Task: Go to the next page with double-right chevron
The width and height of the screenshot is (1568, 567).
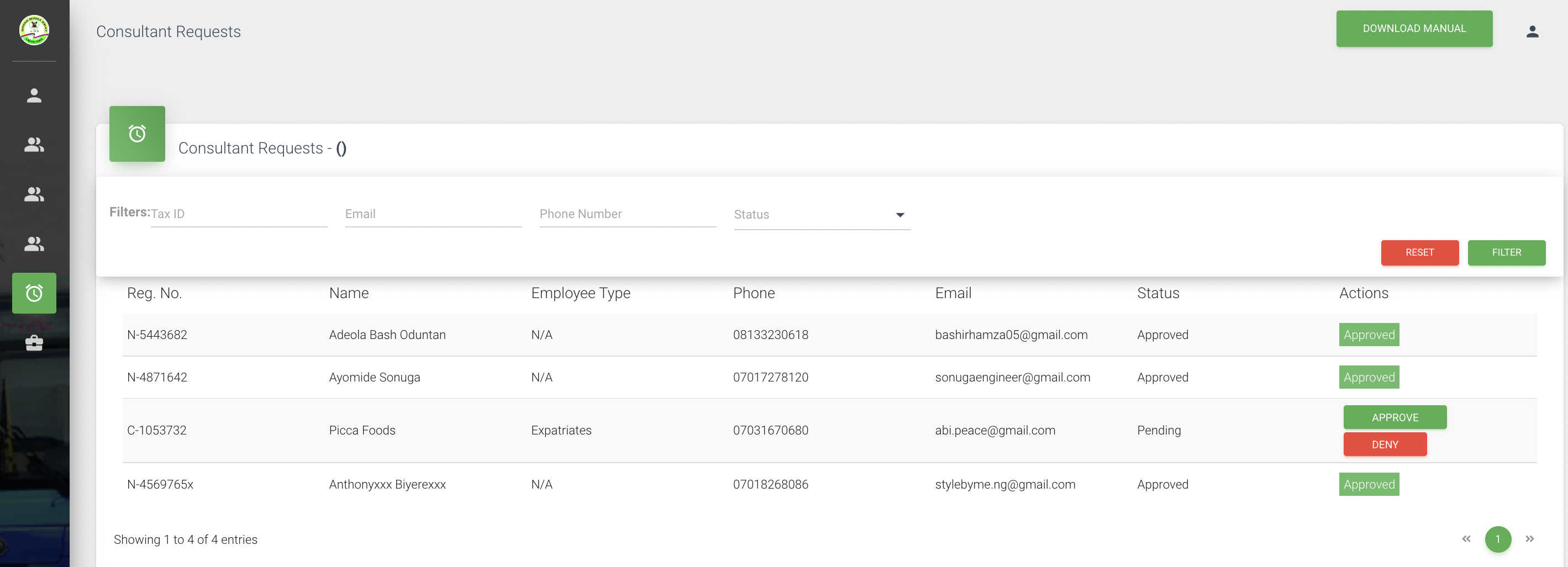Action: click(x=1529, y=539)
